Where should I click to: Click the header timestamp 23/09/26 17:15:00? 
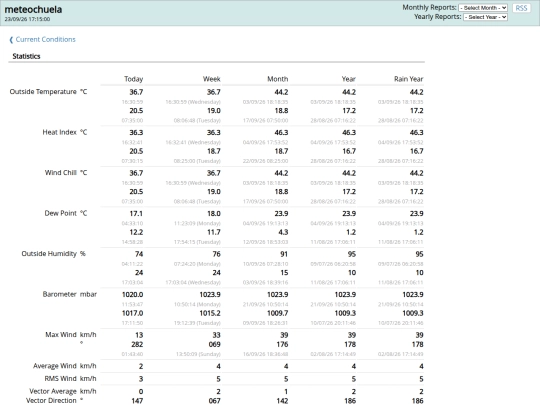coord(27,19)
